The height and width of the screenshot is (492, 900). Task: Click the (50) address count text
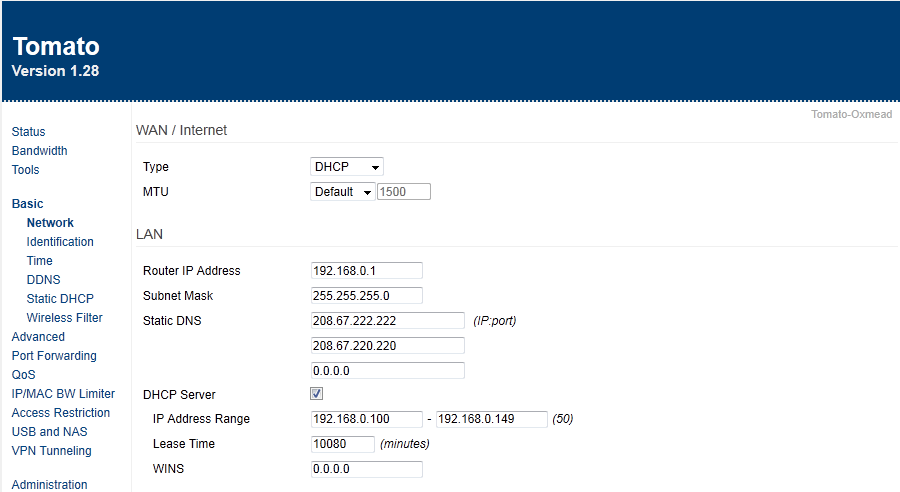click(562, 419)
